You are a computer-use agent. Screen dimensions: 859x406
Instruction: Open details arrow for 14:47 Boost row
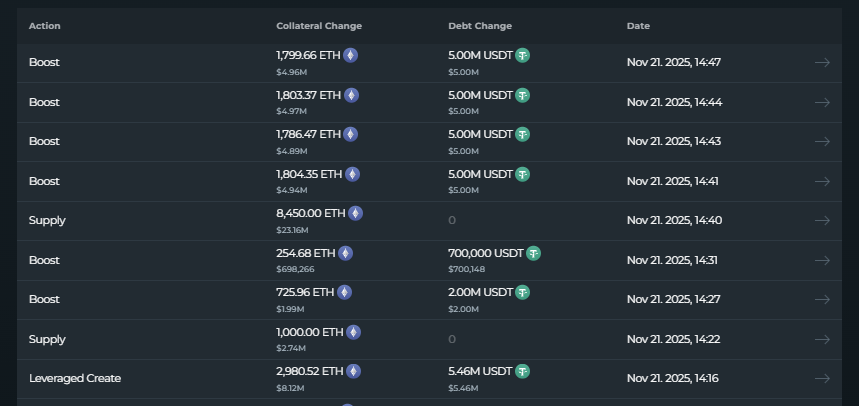point(822,63)
